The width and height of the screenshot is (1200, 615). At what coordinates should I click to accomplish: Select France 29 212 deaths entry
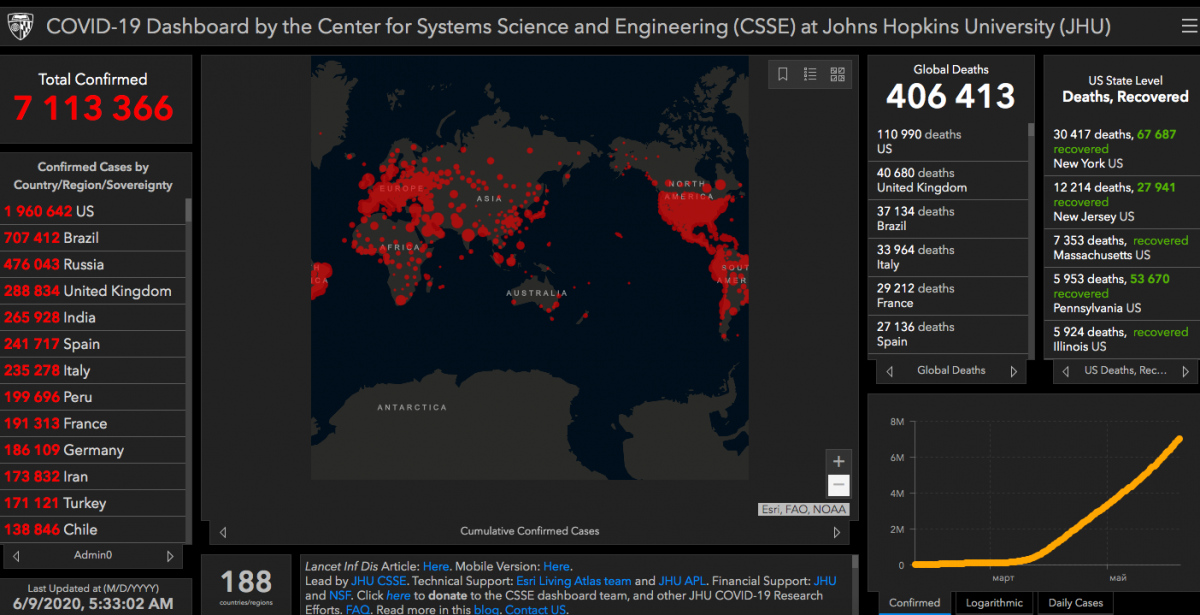950,296
